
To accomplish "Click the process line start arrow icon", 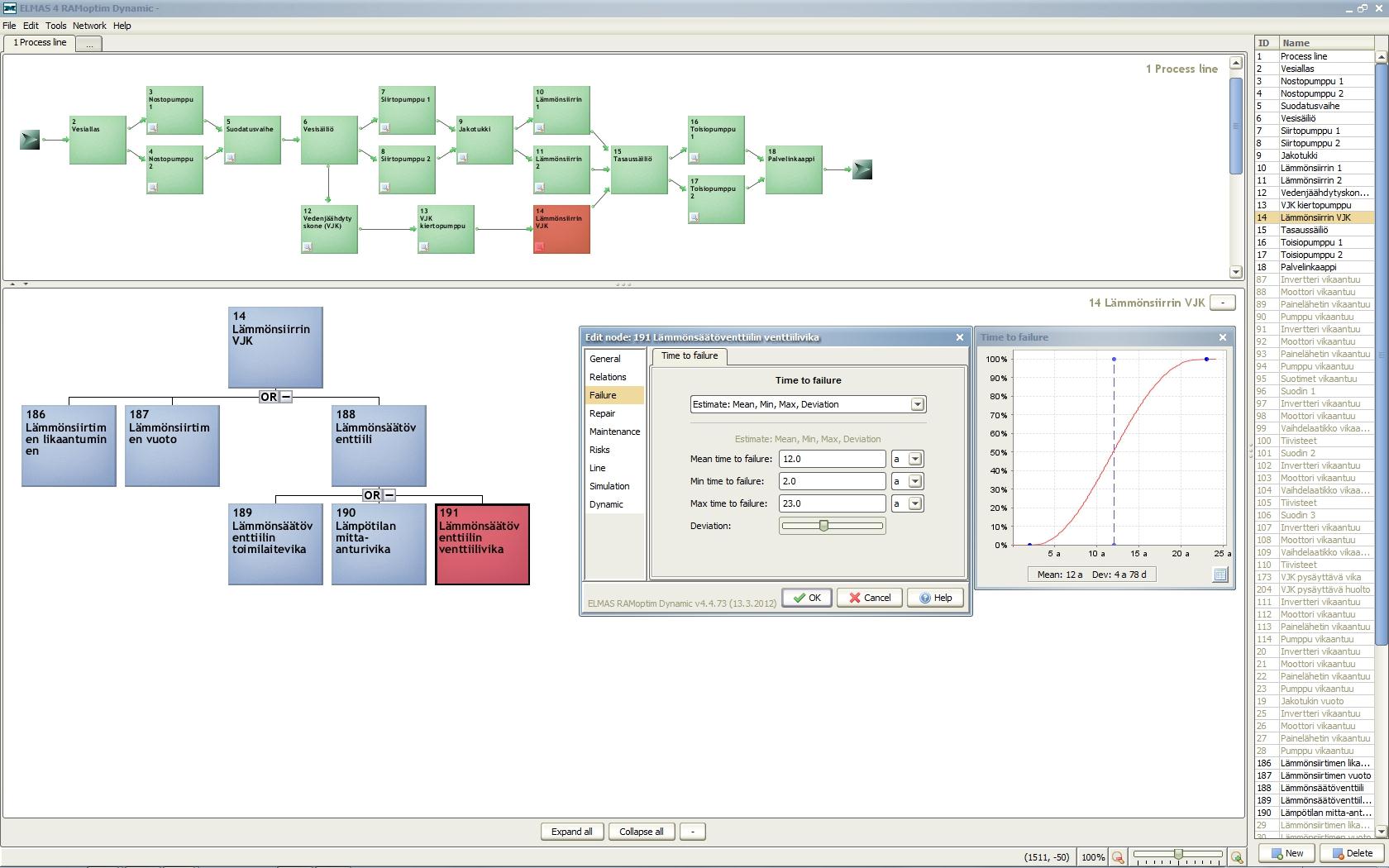I will [30, 140].
